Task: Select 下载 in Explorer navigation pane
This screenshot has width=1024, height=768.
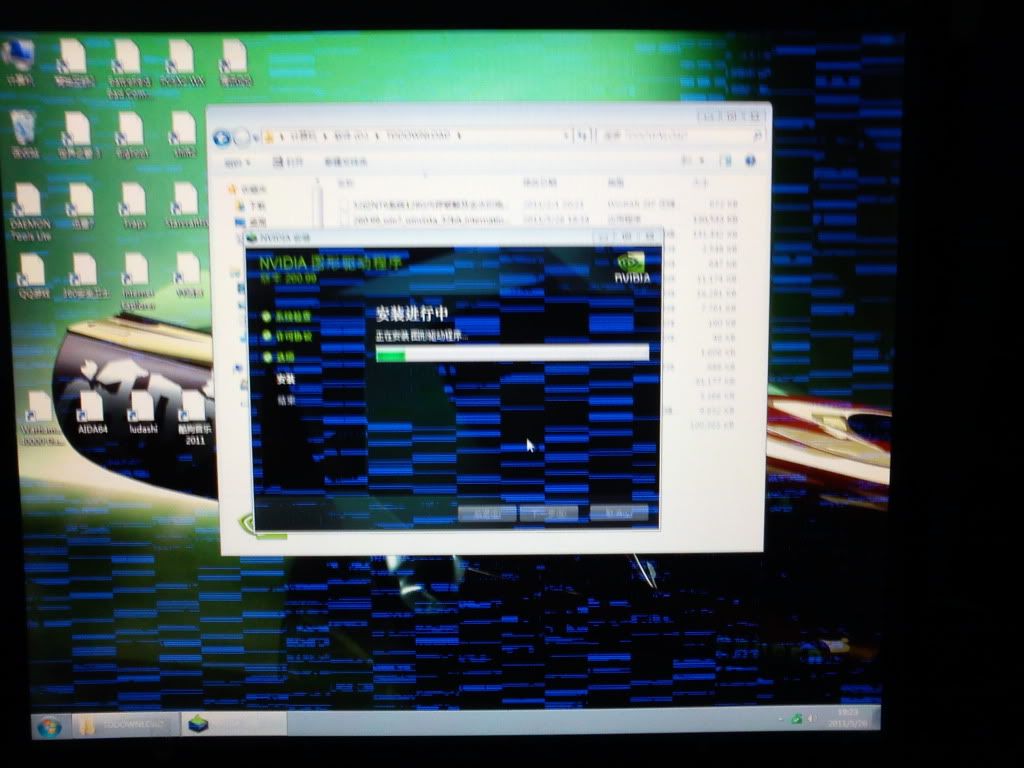Action: point(251,206)
